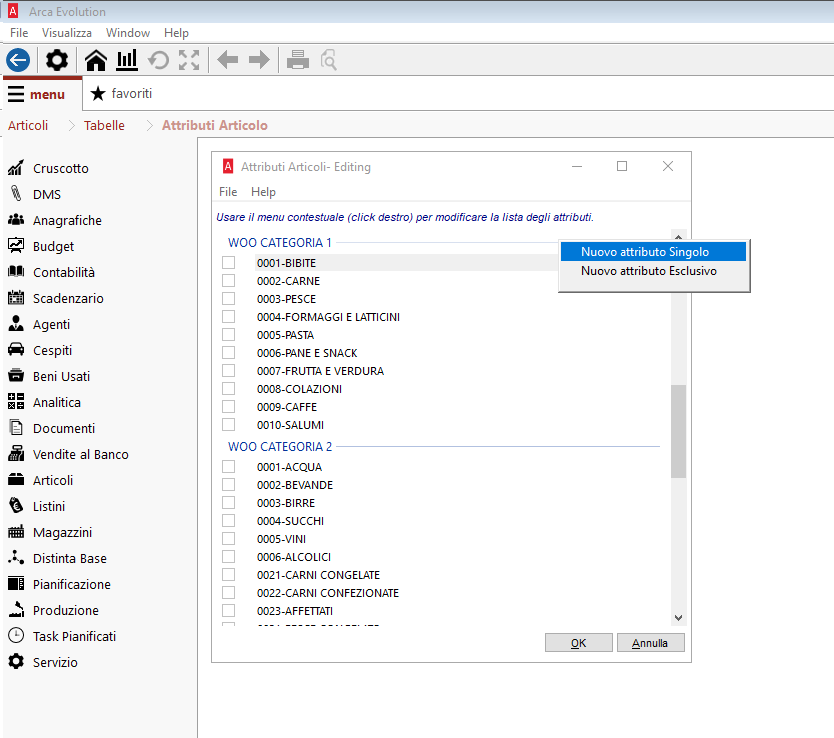The width and height of the screenshot is (834, 738).
Task: Open Cruscotto from the sidebar
Action: [60, 168]
